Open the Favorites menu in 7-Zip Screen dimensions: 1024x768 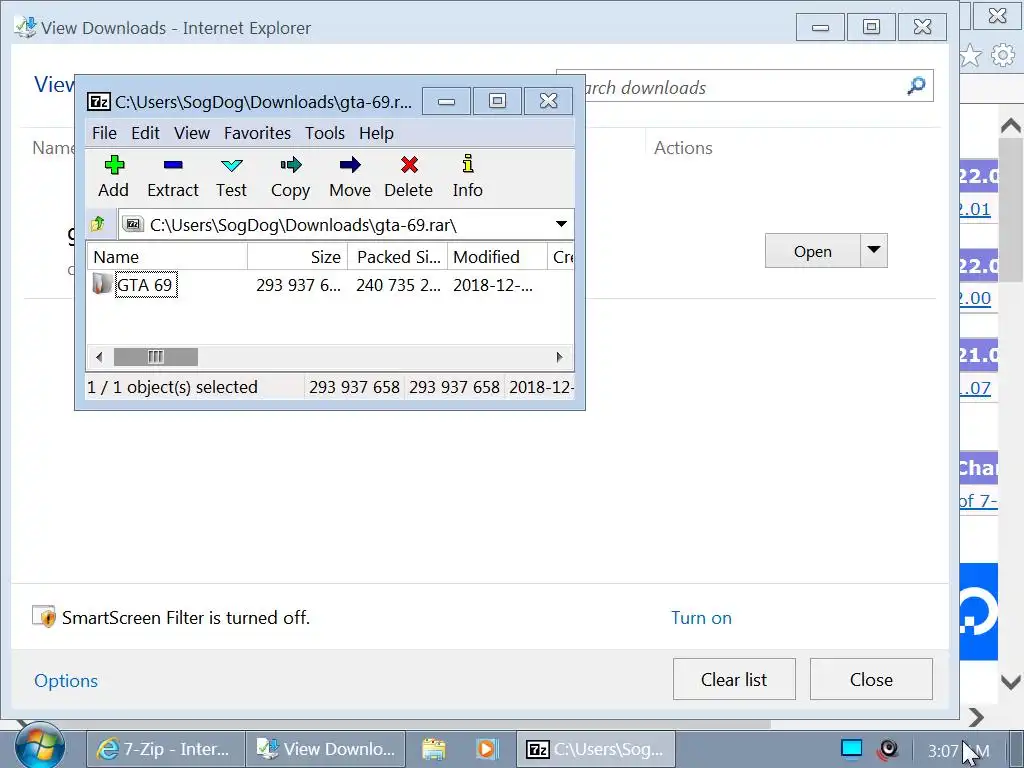257,133
